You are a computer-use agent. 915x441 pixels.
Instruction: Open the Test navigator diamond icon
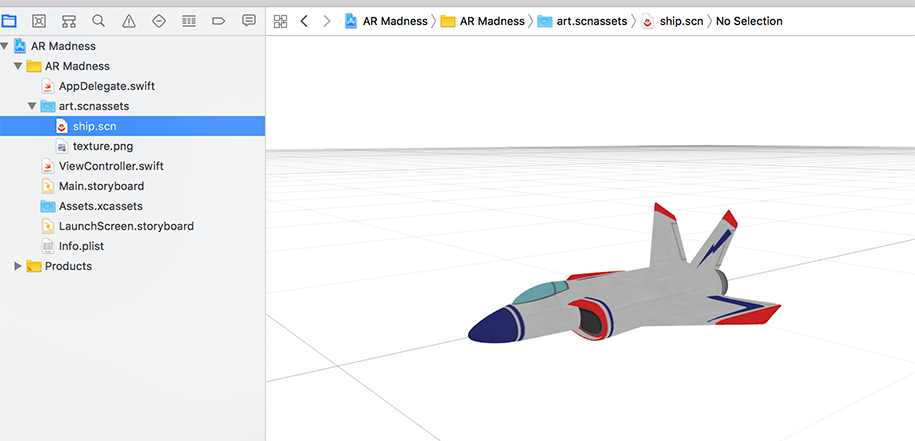click(159, 22)
